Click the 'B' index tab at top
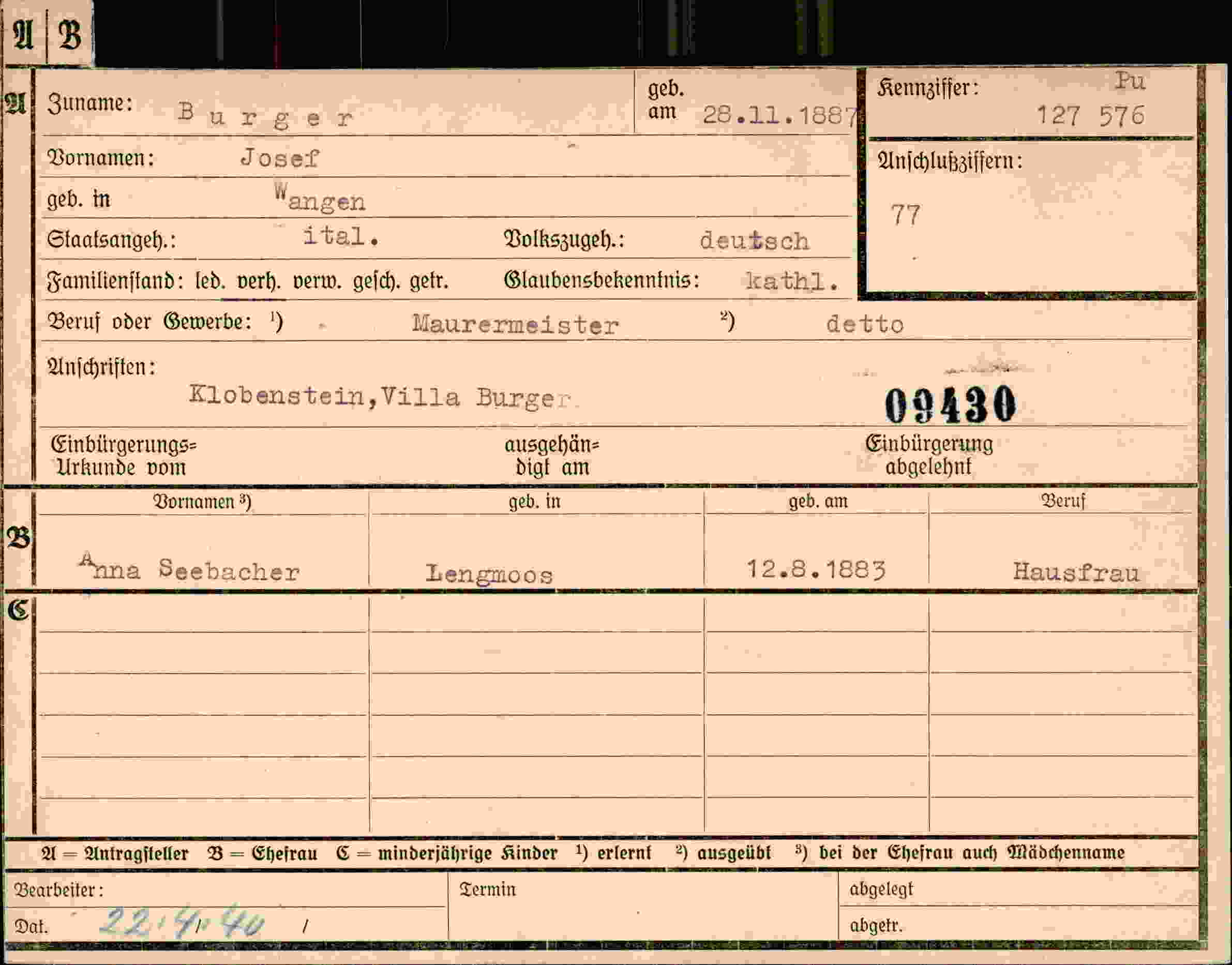 coord(69,34)
